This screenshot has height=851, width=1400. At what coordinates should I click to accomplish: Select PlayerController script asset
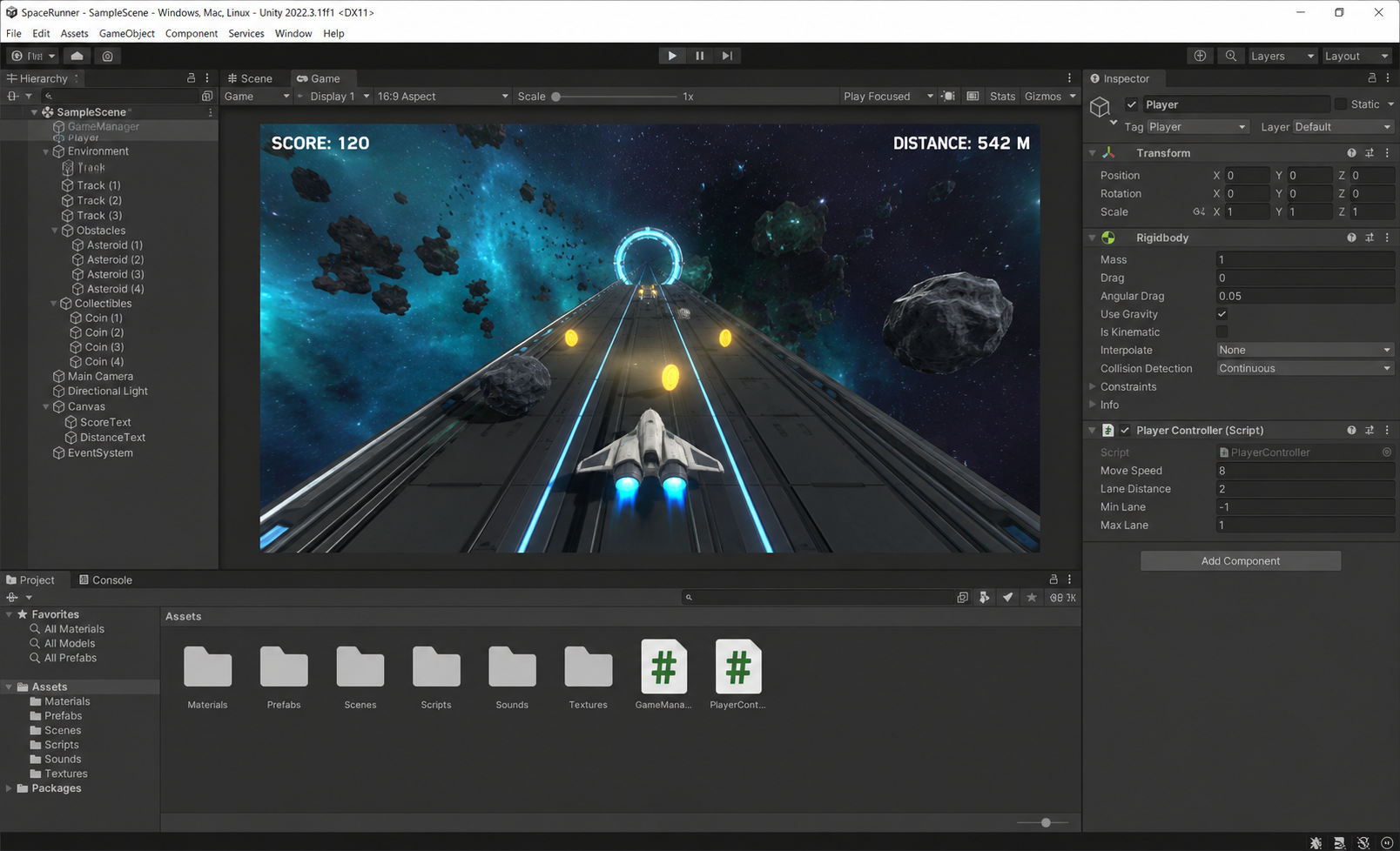click(738, 675)
